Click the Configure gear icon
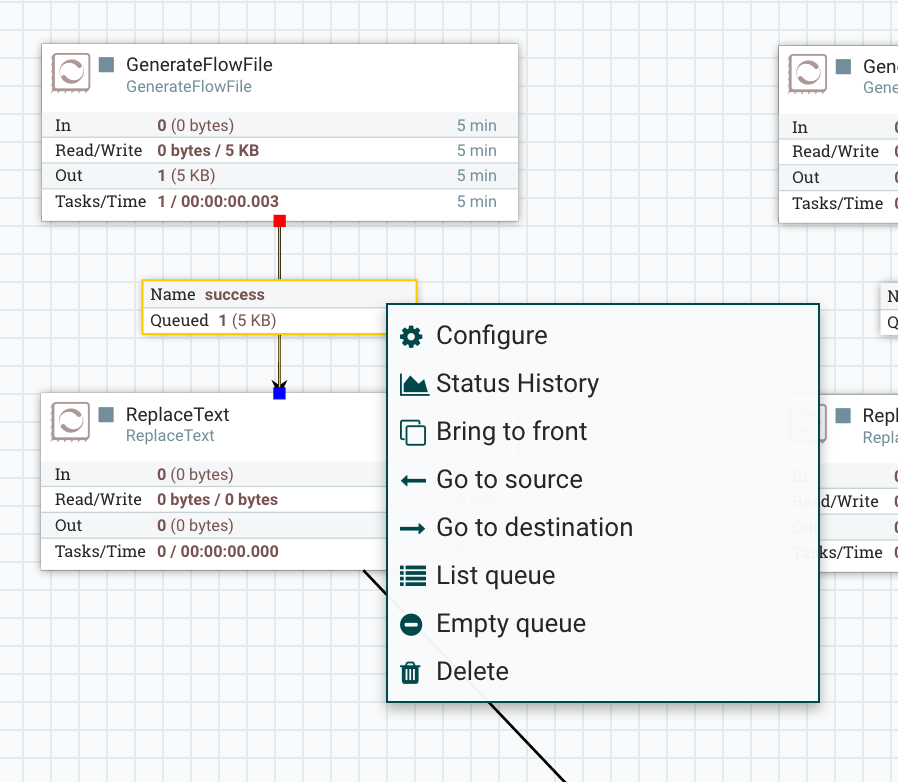This screenshot has height=782, width=898. 411,336
